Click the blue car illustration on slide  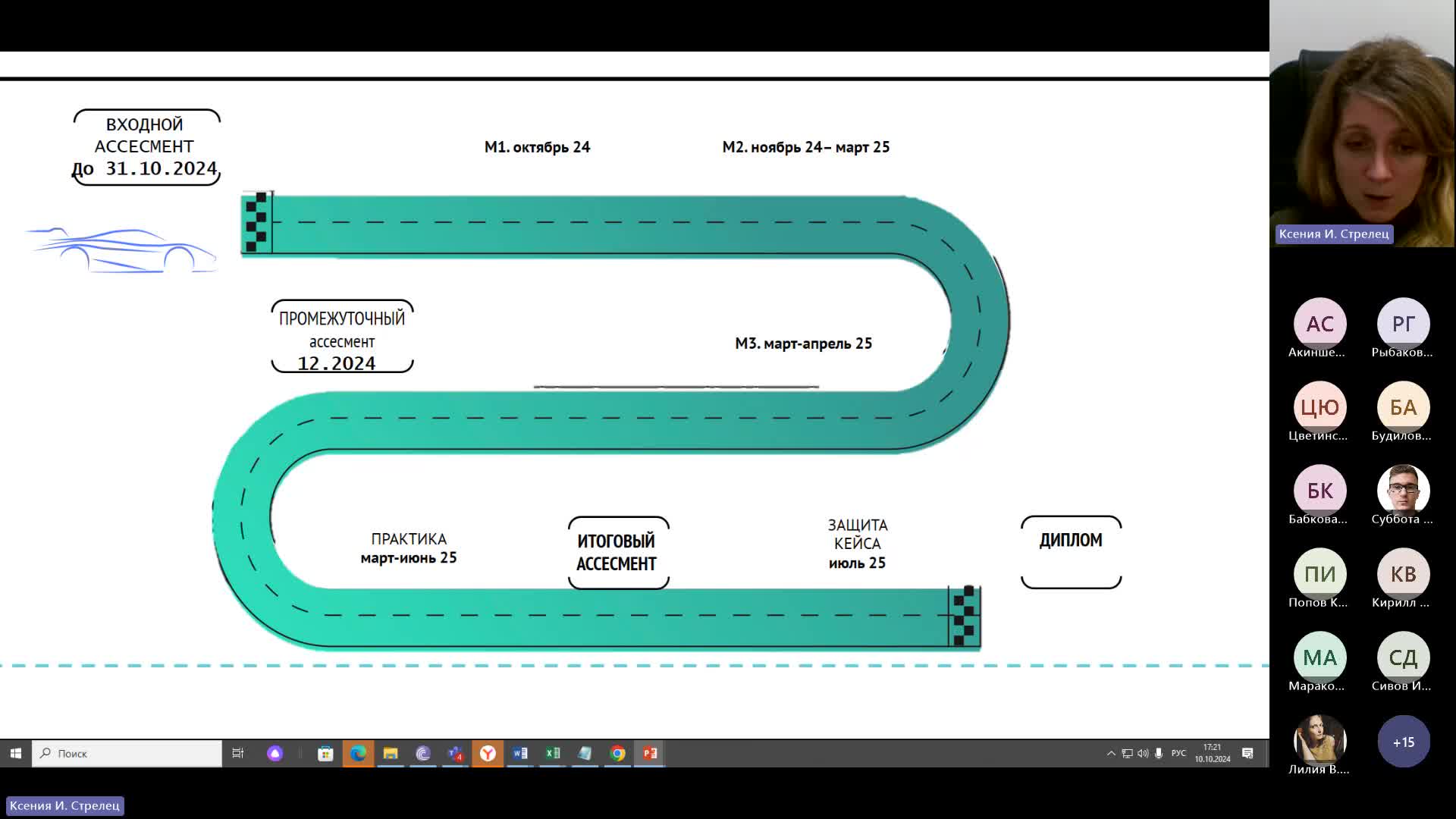coord(121,249)
